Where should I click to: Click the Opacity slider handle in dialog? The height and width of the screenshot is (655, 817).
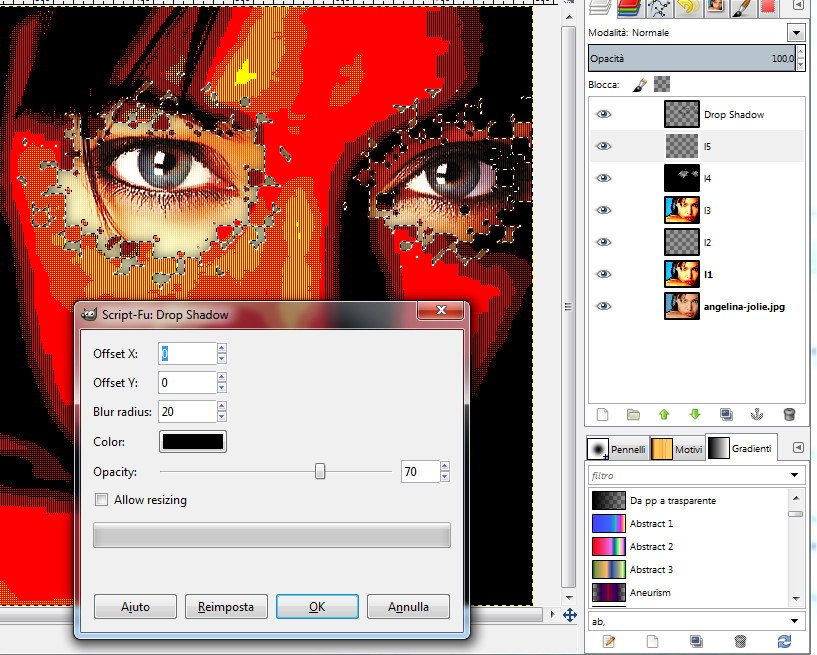click(320, 472)
